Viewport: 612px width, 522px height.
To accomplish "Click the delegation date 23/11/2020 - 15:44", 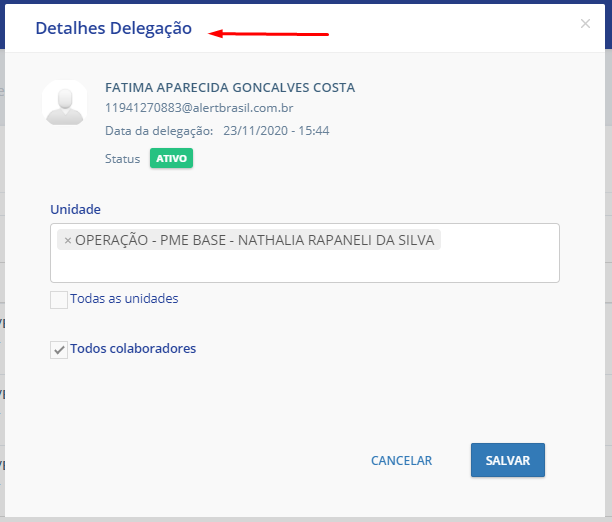I will [276, 131].
